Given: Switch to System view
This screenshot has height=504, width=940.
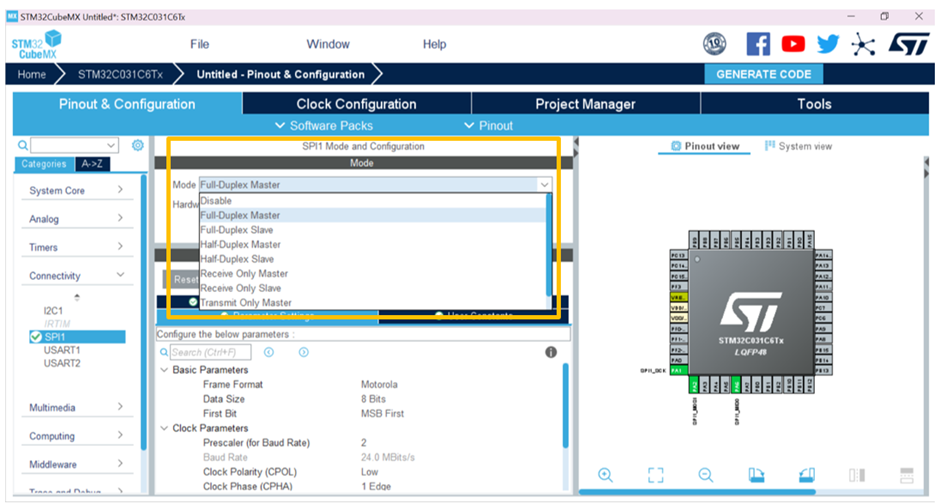Looking at the screenshot, I should point(799,146).
